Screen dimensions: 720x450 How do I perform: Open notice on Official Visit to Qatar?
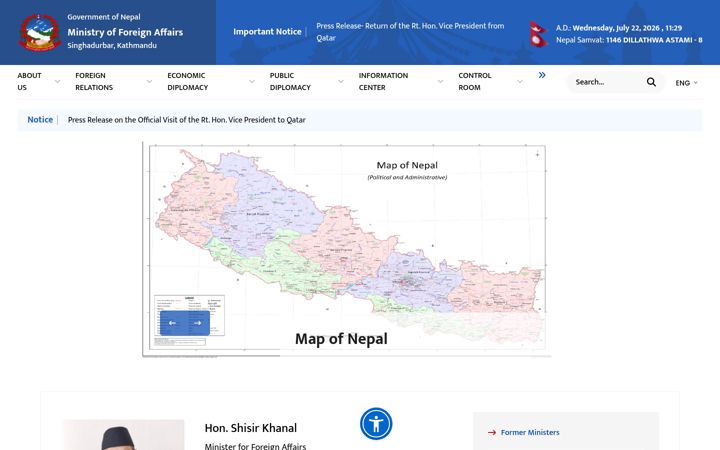[x=186, y=120]
